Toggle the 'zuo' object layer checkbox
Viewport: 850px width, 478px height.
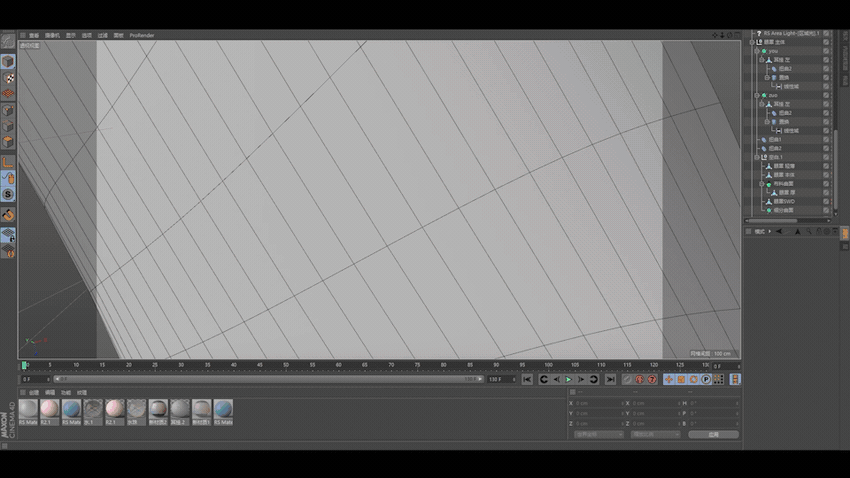[827, 95]
